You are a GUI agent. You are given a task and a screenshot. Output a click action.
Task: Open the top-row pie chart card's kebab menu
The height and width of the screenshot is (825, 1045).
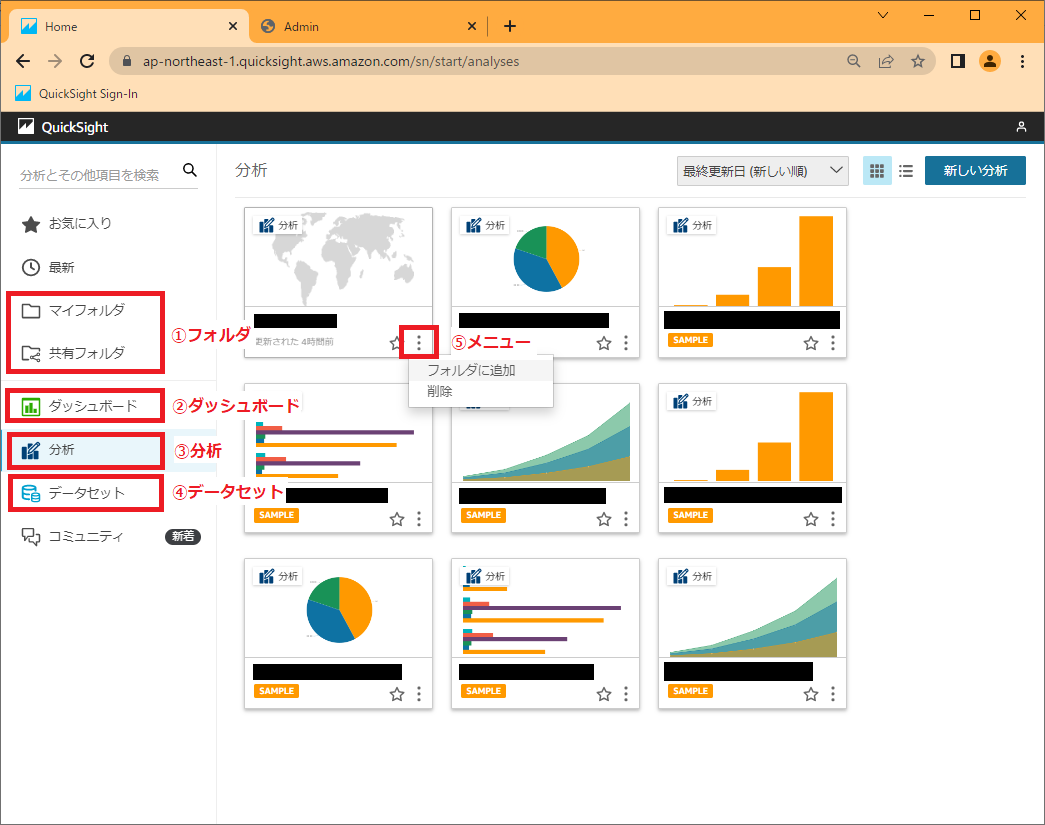point(626,343)
